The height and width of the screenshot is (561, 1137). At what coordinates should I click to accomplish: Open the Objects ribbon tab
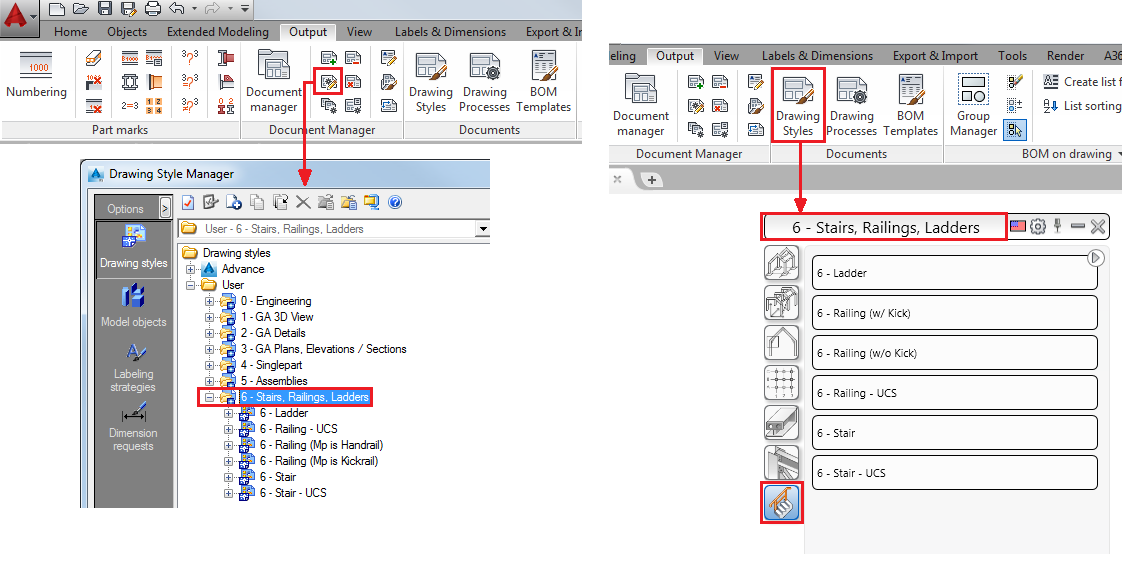[x=127, y=32]
